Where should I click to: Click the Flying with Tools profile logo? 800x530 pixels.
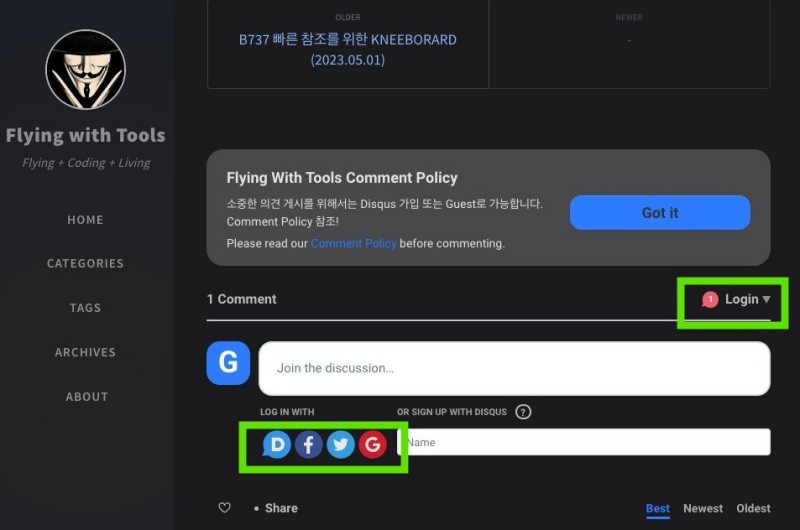(85, 69)
